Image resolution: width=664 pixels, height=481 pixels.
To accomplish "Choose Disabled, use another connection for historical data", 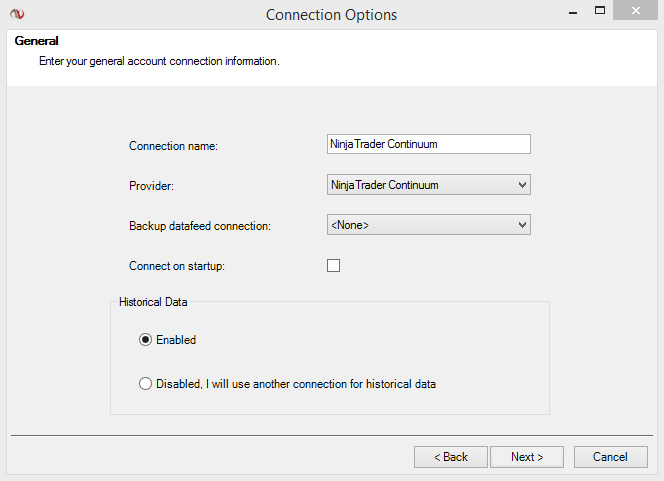I will pyautogui.click(x=146, y=383).
